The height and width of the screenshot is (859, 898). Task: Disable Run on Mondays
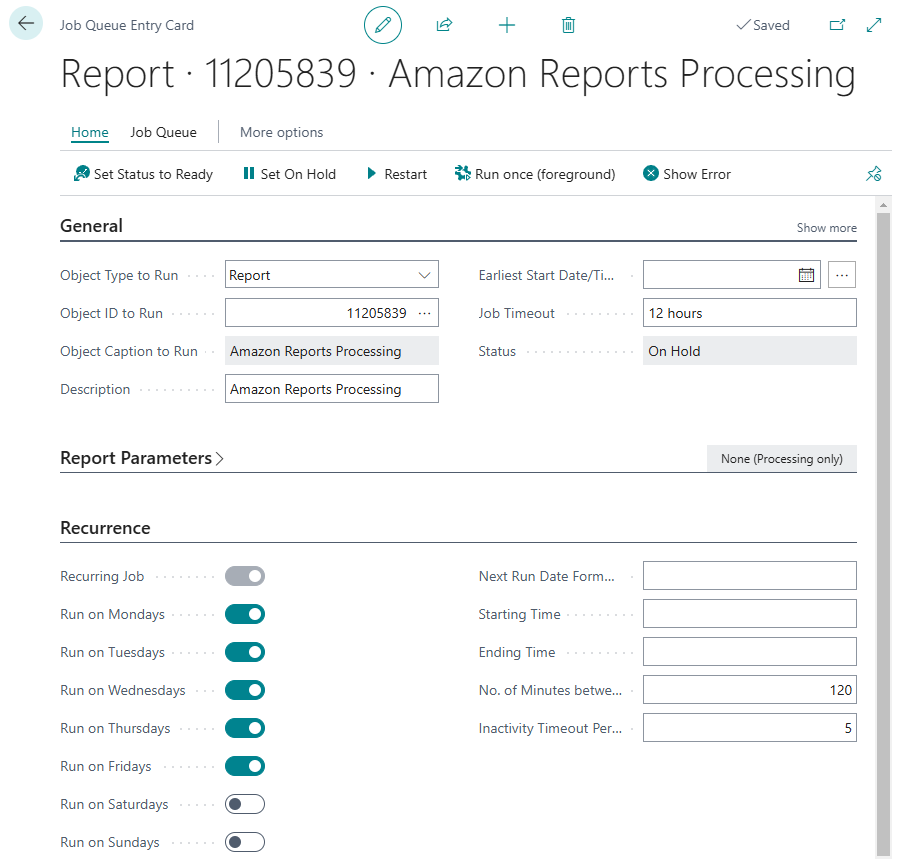tap(245, 614)
